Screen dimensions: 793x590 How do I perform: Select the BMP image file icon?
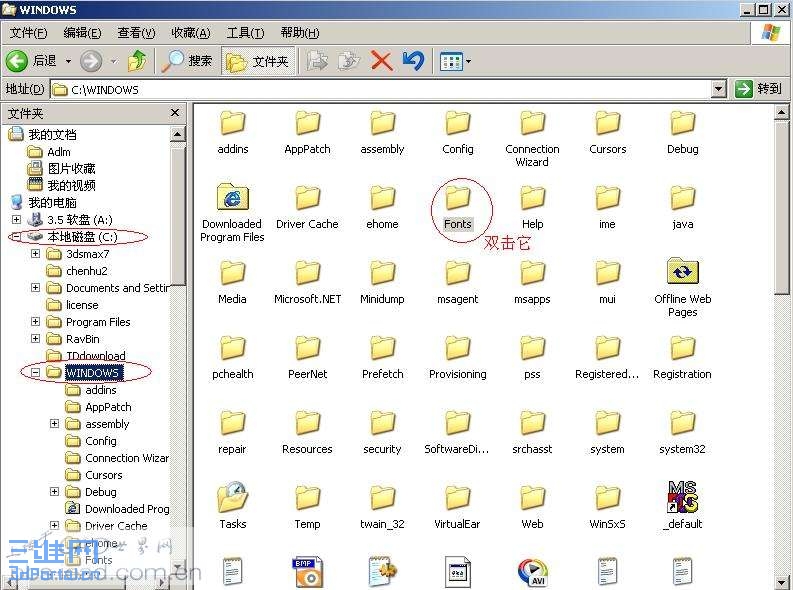click(x=307, y=571)
